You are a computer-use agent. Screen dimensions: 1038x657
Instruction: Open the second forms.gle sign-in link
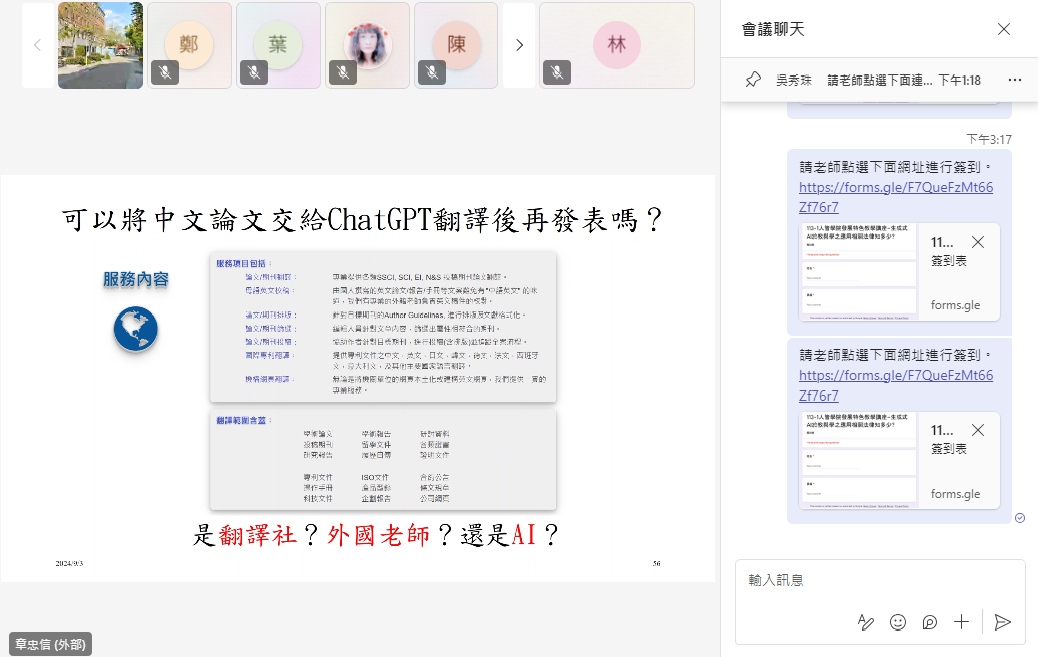tap(896, 385)
